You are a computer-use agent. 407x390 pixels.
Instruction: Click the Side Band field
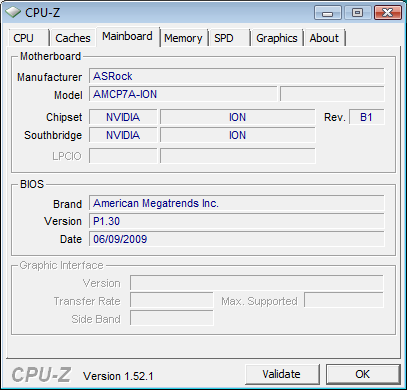pos(172,318)
